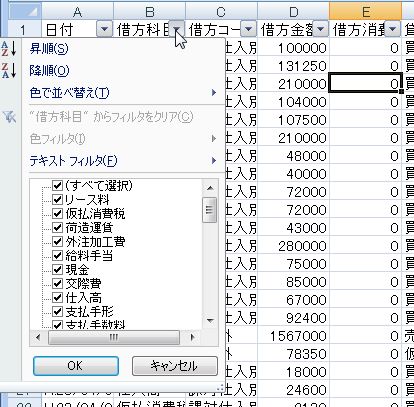Click the filter list scroll up arrow
414x407 pixels.
pyautogui.click(x=210, y=188)
